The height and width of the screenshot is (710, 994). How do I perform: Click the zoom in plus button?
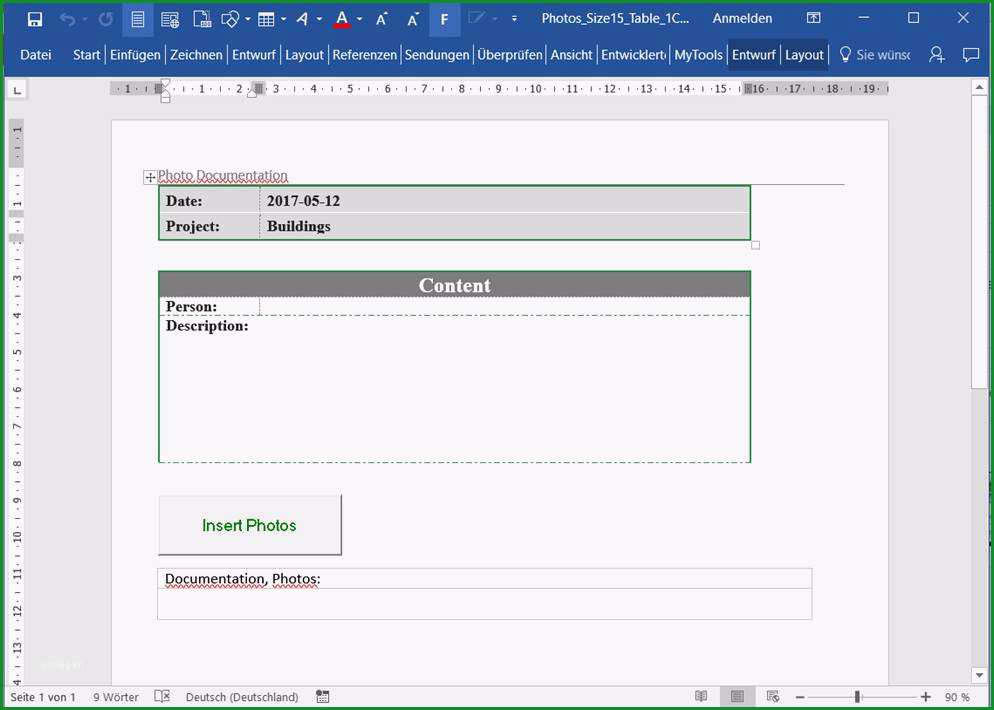point(926,697)
